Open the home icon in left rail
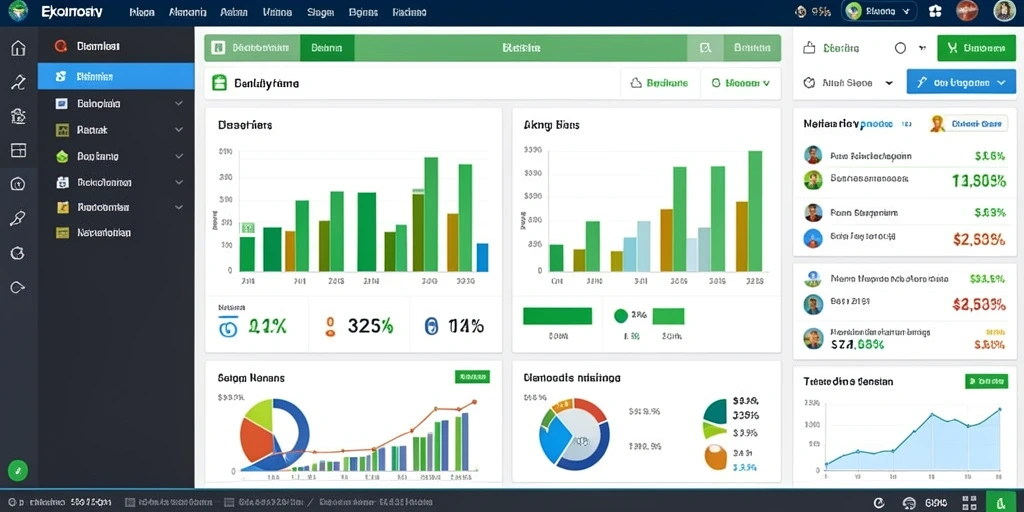 (x=18, y=48)
